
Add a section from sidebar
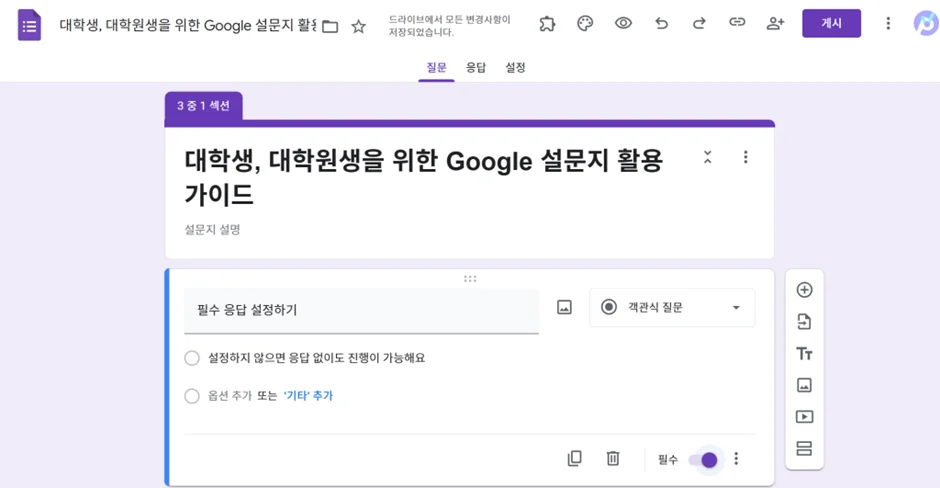coord(804,448)
